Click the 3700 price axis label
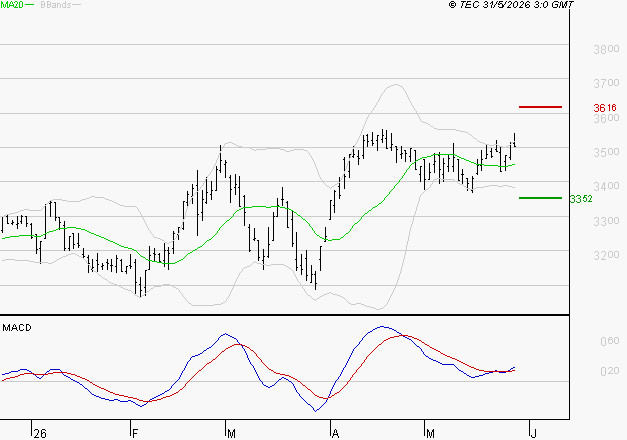The image size is (627, 440). (x=606, y=83)
